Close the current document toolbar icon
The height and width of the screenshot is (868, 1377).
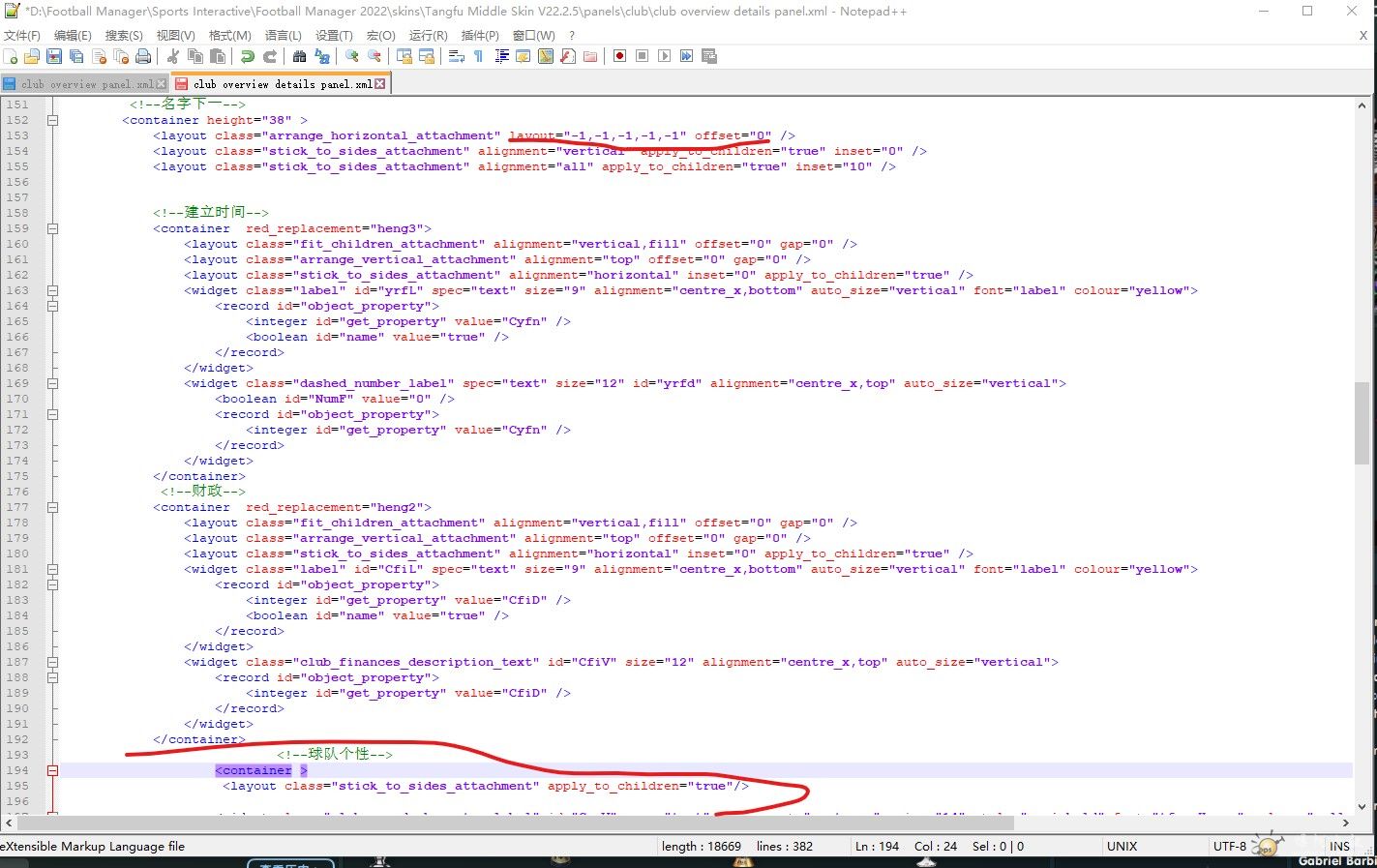tap(100, 56)
